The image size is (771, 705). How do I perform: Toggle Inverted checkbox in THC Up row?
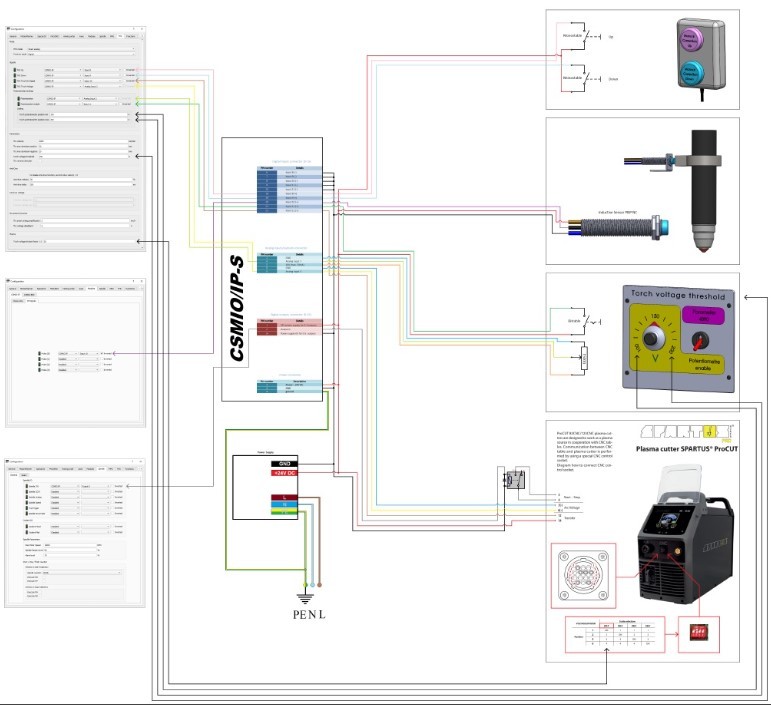tap(127, 71)
